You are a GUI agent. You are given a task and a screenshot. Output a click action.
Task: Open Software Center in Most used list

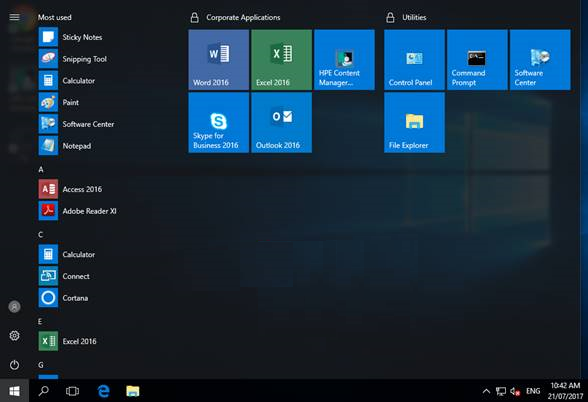(x=77, y=124)
